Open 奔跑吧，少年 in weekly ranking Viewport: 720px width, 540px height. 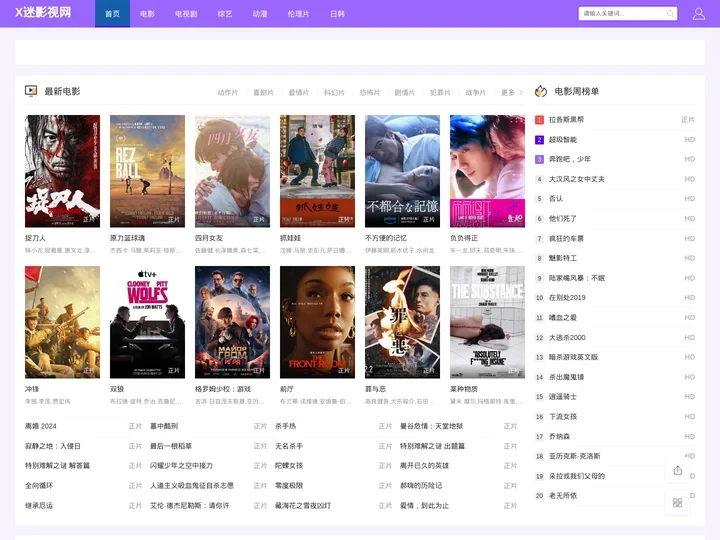pyautogui.click(x=570, y=159)
